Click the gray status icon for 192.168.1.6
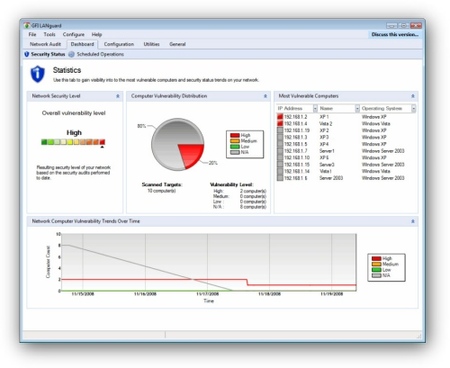450x368 pixels. [280, 178]
